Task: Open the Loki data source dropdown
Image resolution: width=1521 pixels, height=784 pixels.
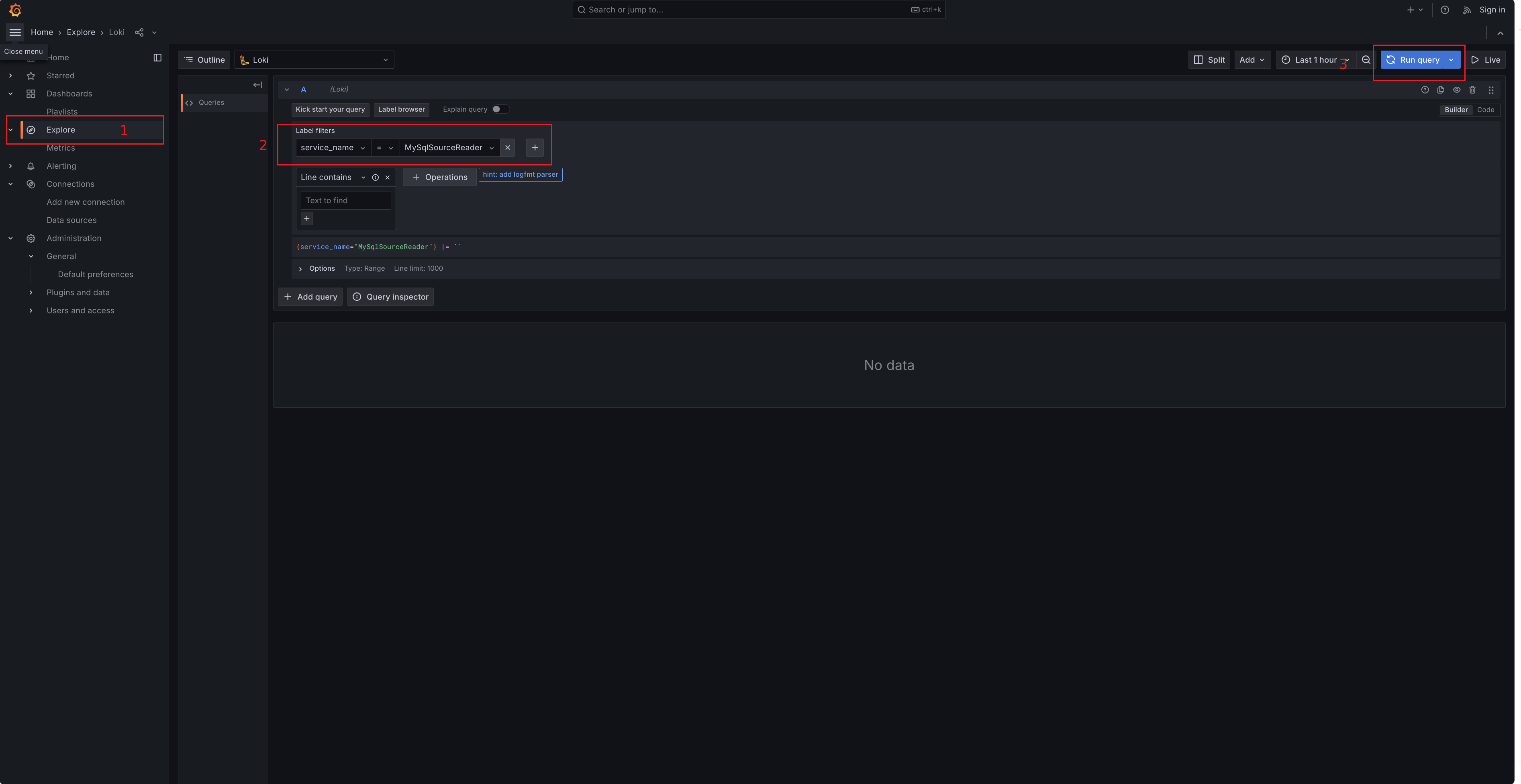Action: 315,59
